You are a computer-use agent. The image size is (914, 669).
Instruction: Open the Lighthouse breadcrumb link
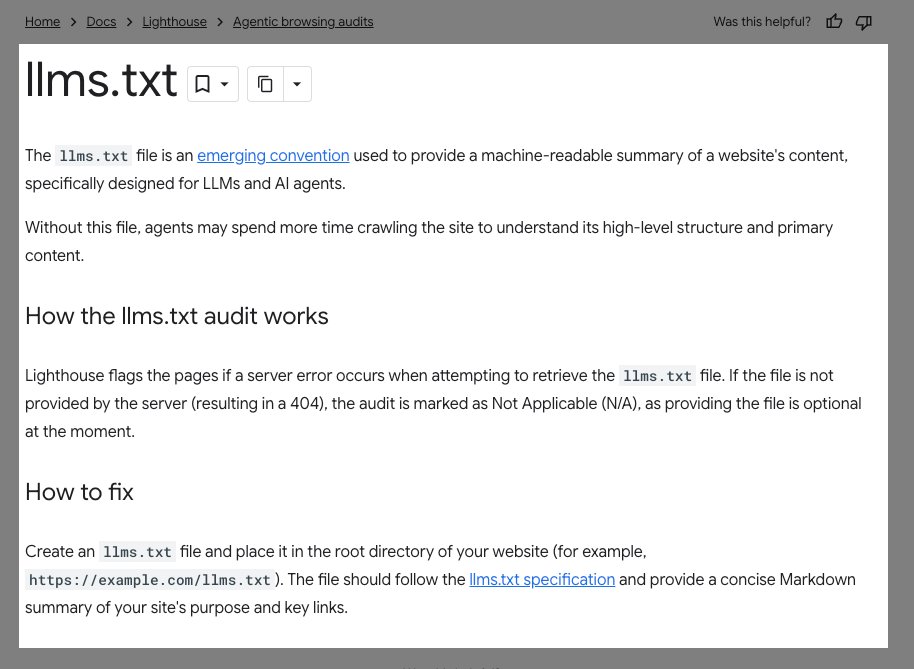point(174,22)
